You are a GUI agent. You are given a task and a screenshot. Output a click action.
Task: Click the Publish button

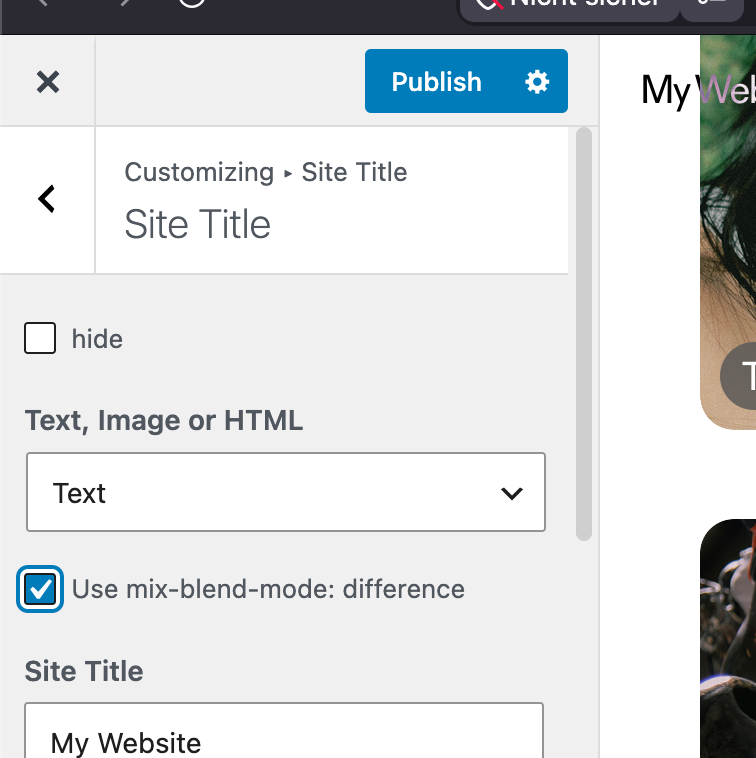pos(436,81)
